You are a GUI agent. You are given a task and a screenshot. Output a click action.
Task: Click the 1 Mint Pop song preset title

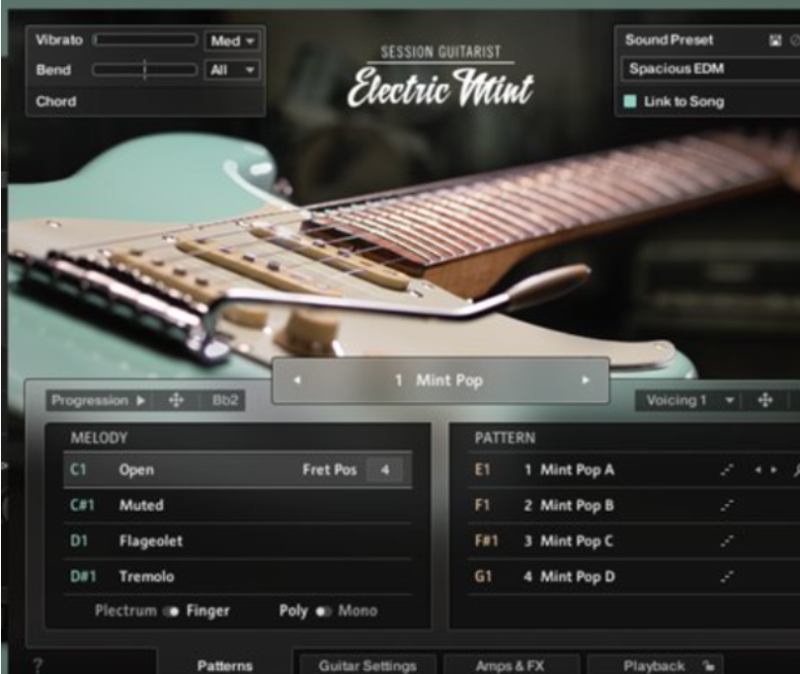point(440,381)
